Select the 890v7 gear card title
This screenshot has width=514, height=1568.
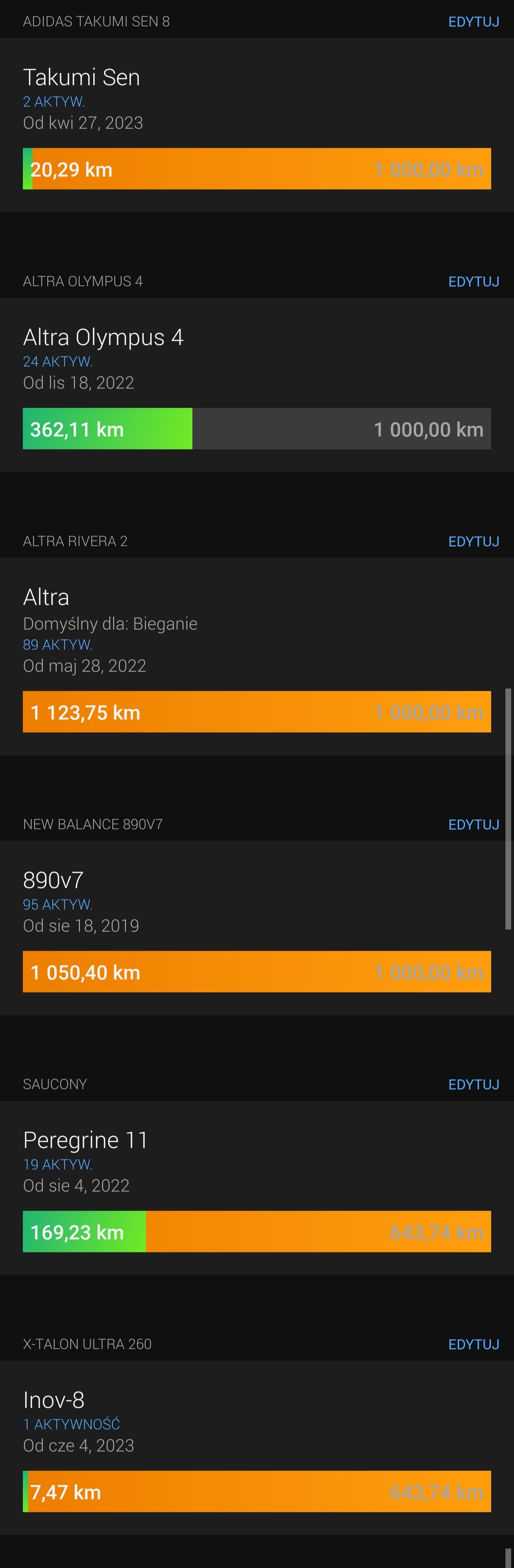pos(53,880)
